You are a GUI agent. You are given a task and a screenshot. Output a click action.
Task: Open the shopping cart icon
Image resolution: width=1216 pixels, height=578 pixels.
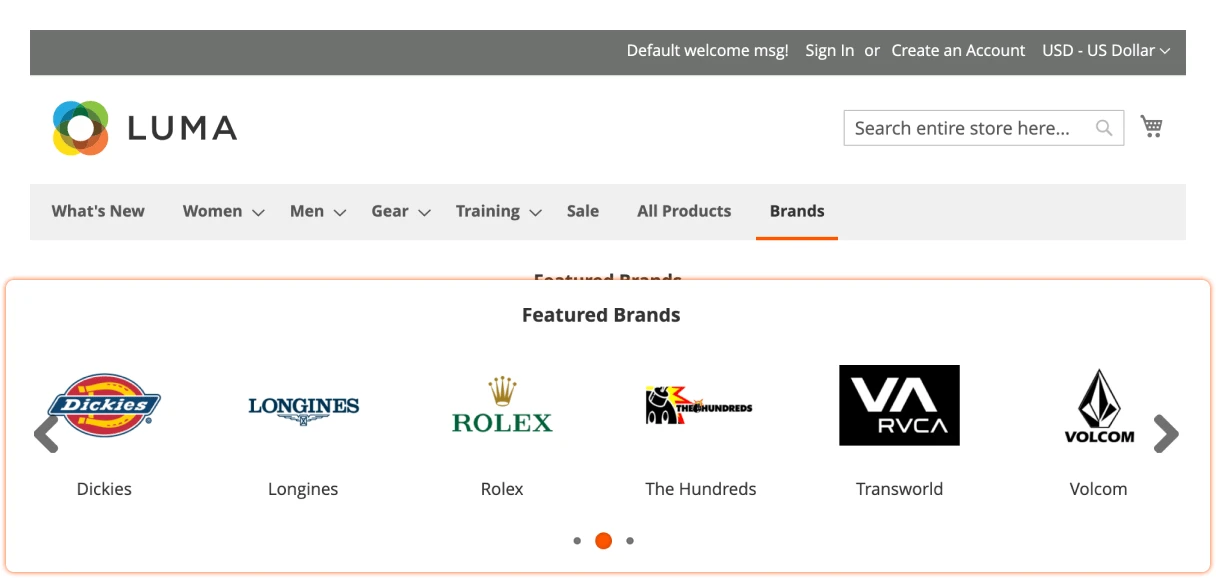click(x=1152, y=127)
